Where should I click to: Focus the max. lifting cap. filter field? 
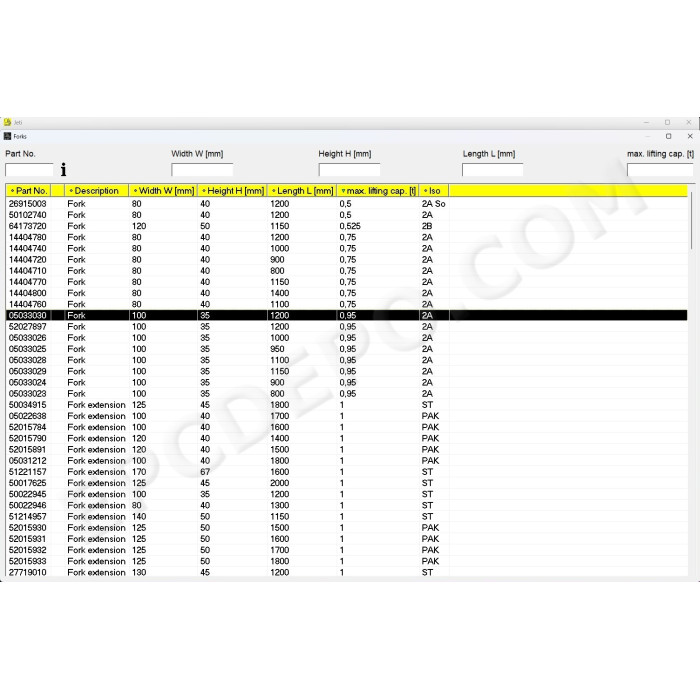pyautogui.click(x=660, y=170)
